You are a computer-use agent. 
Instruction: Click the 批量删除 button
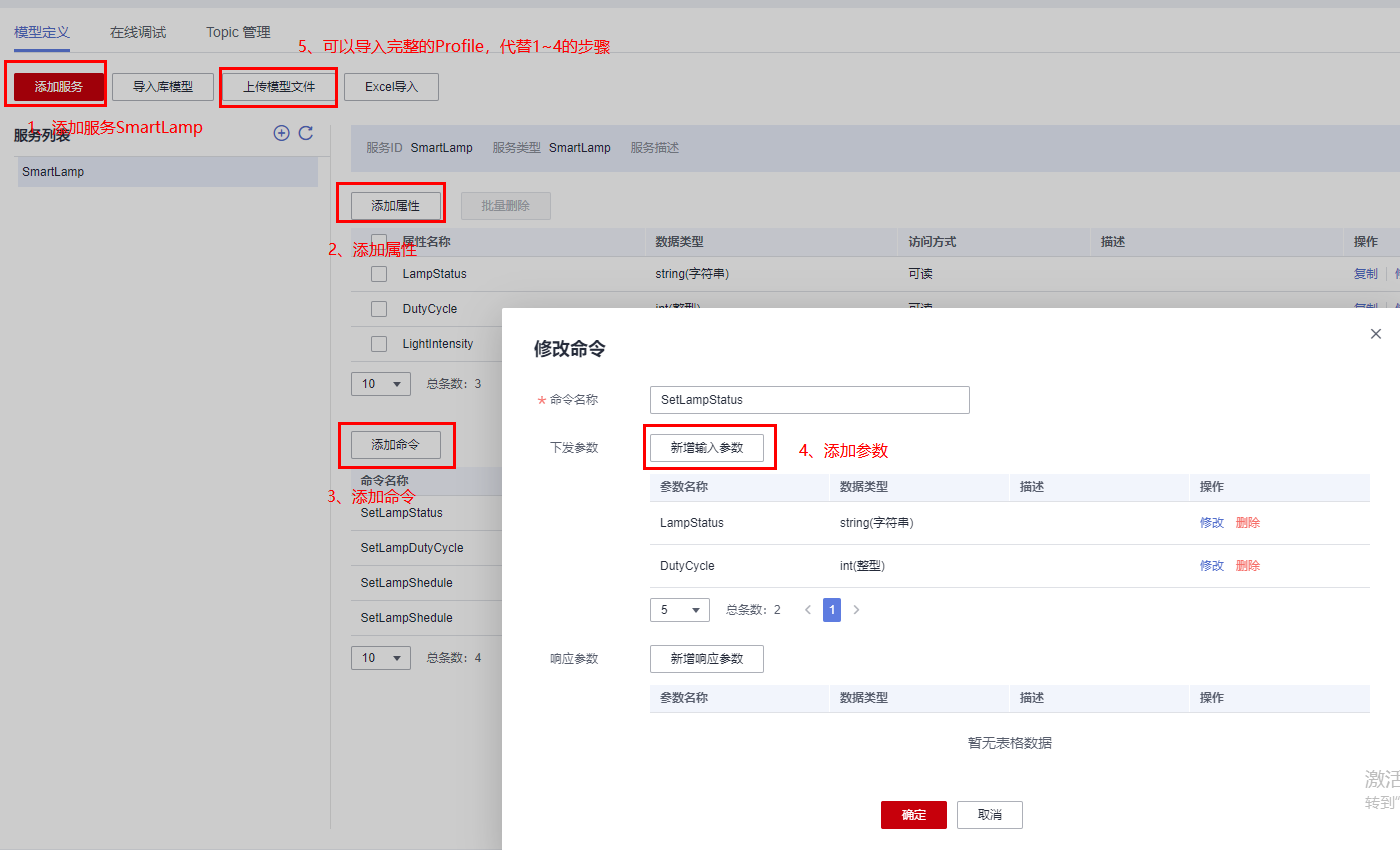[506, 206]
